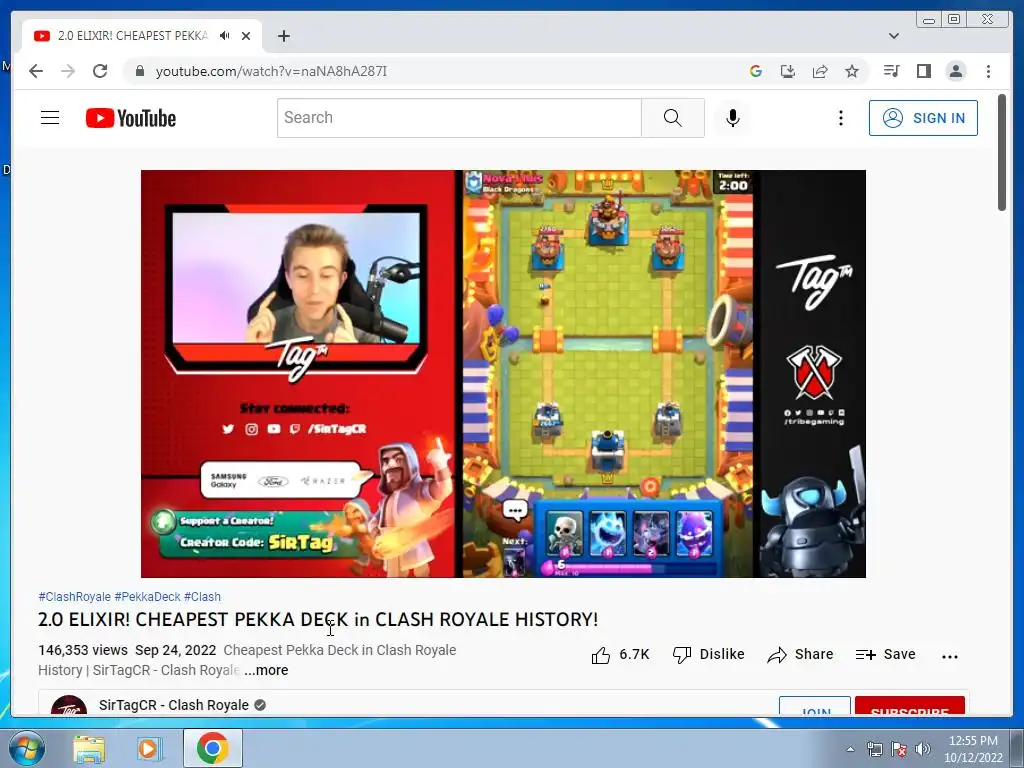Click into the YouTube Search field

point(459,118)
